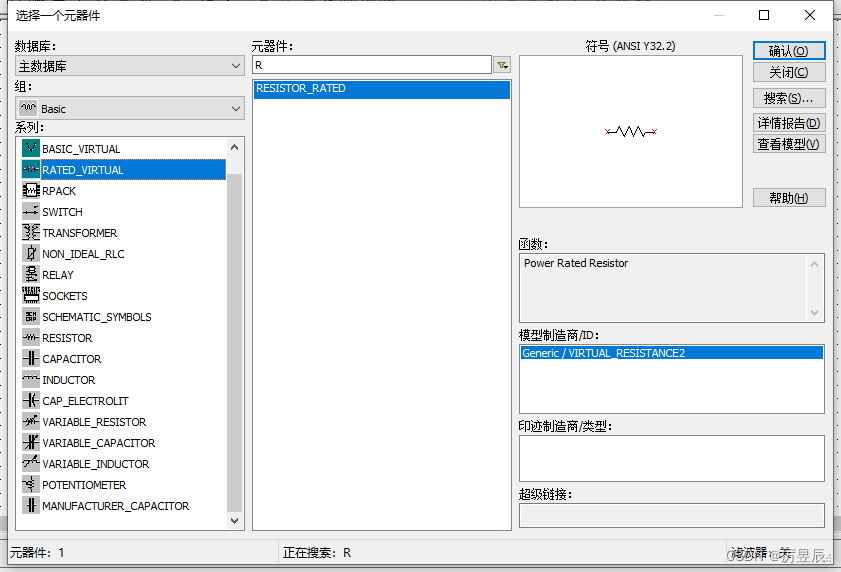Viewport: 841px width, 572px height.
Task: Click the 搜索(S)... search button
Action: coord(788,98)
